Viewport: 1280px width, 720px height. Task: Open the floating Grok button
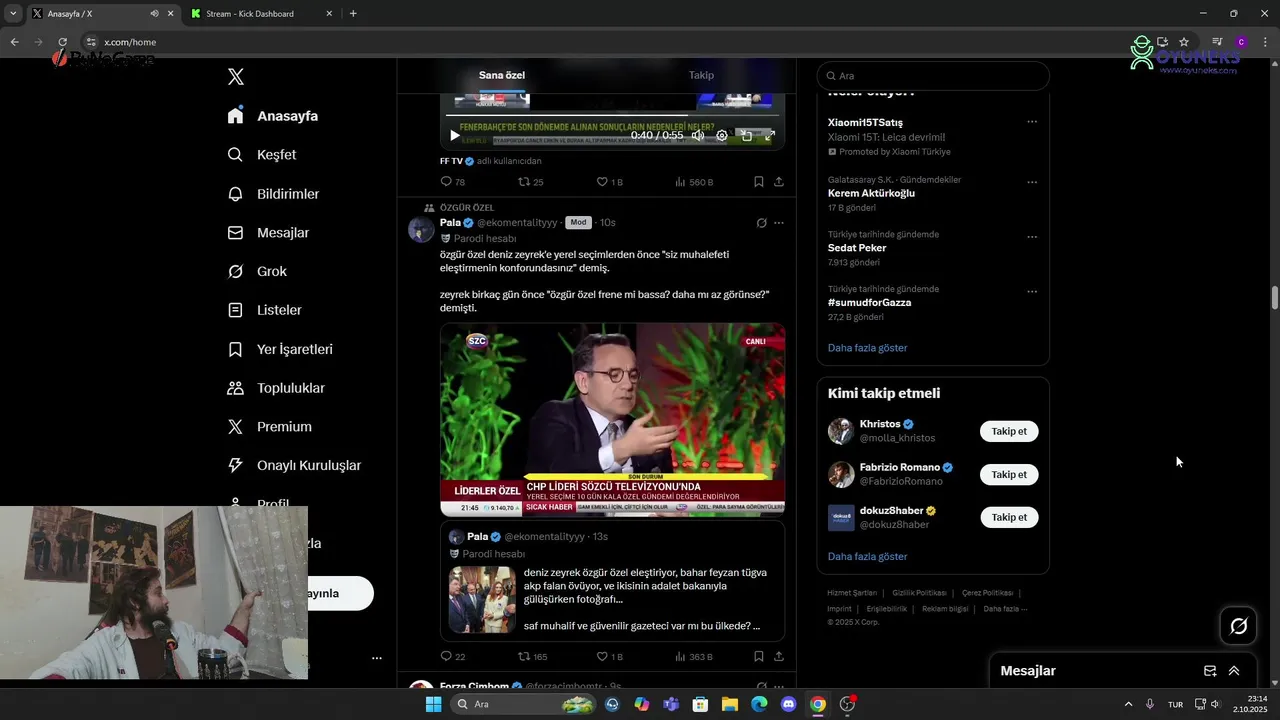(1238, 626)
